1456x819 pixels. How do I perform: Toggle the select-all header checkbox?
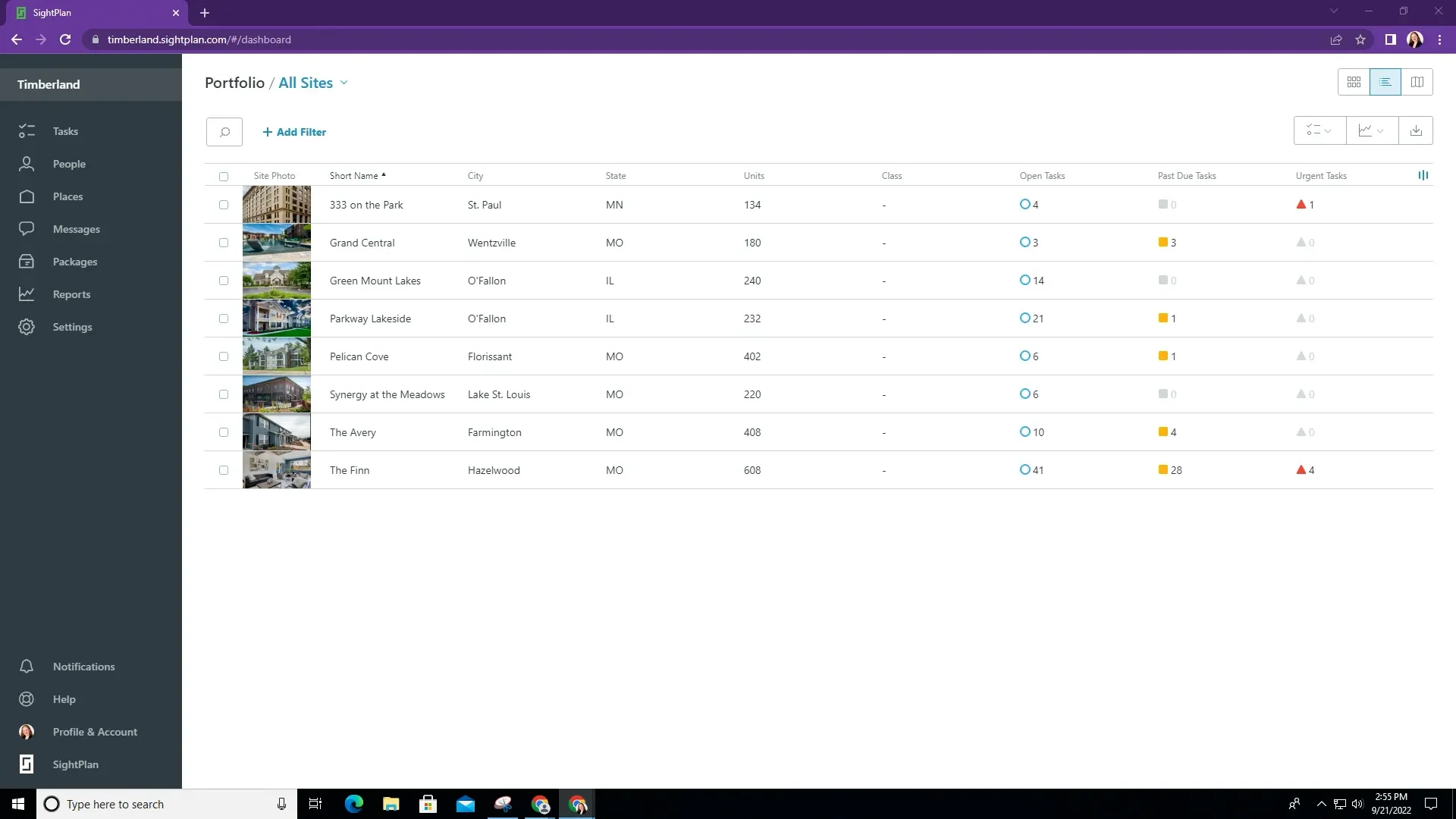[224, 176]
